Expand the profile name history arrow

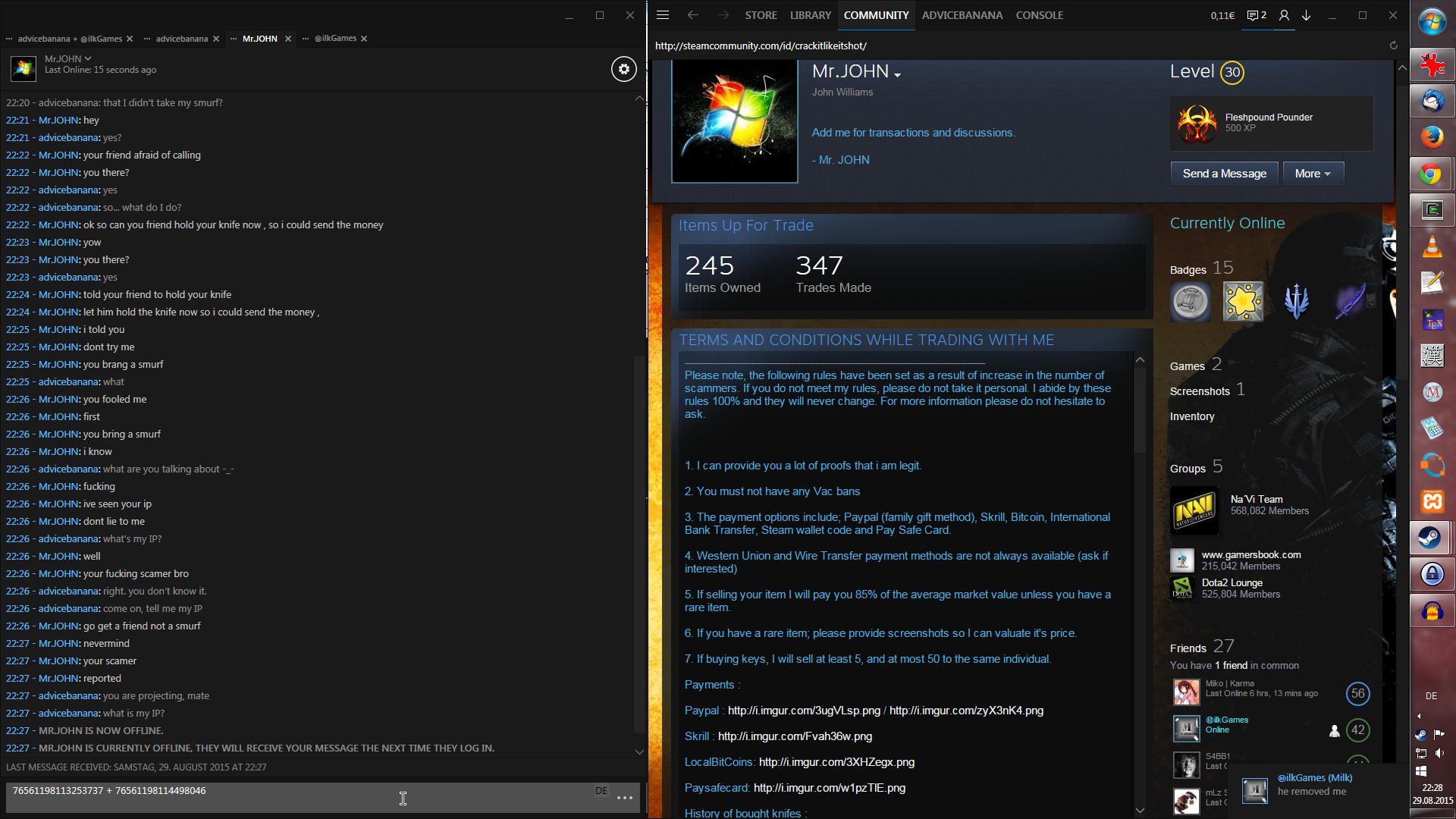pos(898,74)
